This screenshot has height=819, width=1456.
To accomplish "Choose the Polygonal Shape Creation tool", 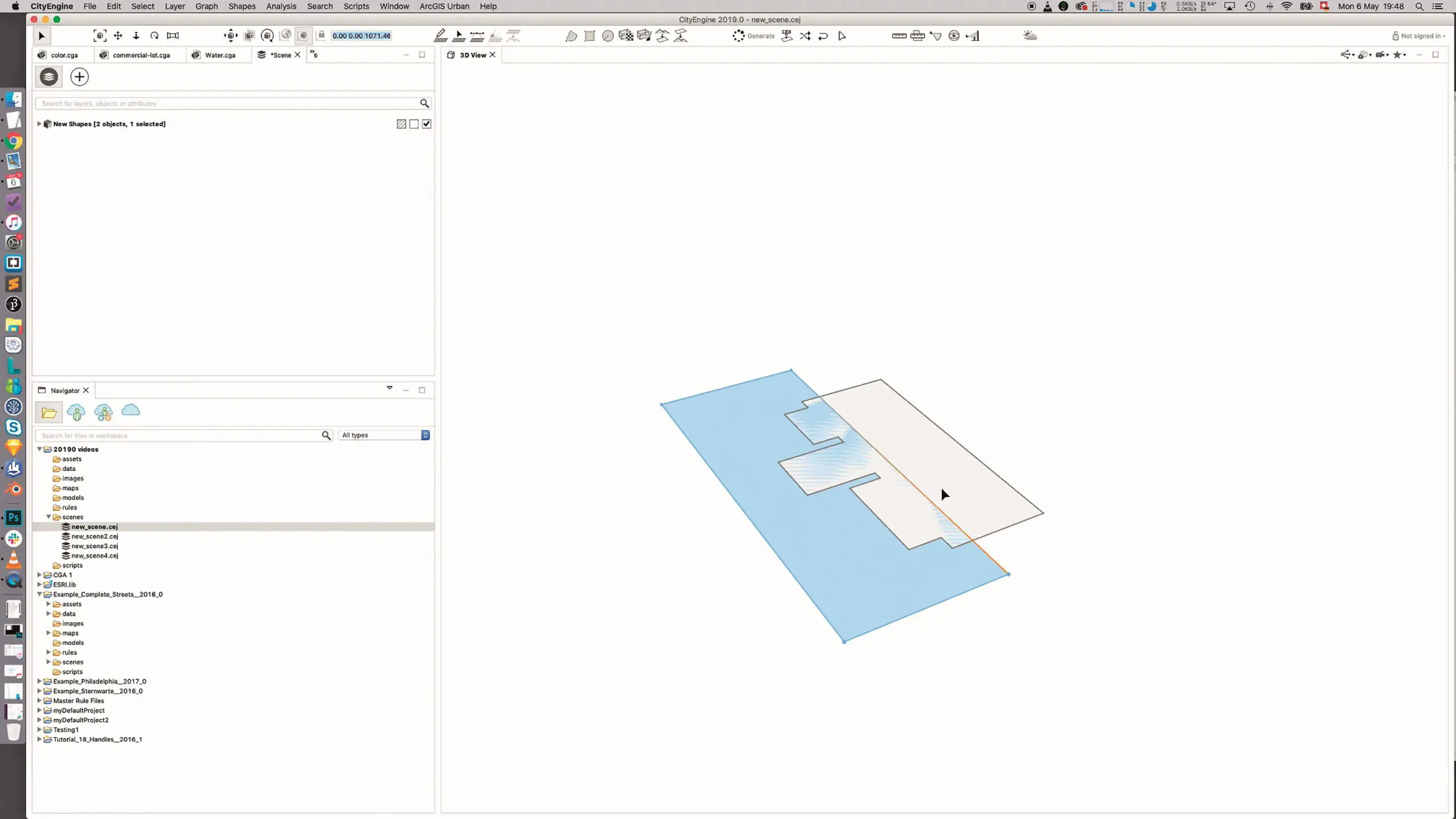I will [571, 36].
